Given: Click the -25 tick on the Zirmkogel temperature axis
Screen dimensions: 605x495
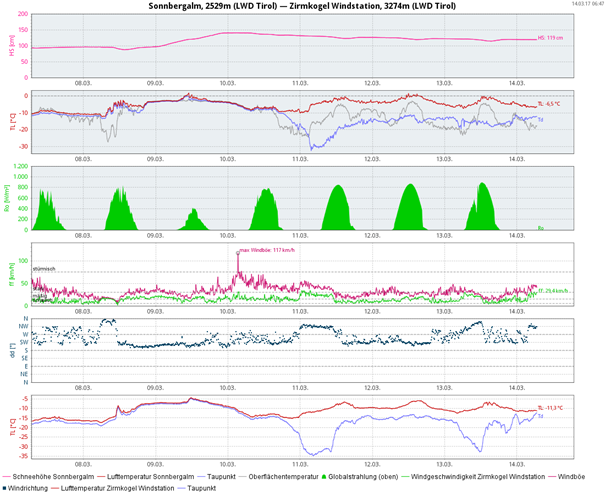Looking at the screenshot, I should point(24,437).
